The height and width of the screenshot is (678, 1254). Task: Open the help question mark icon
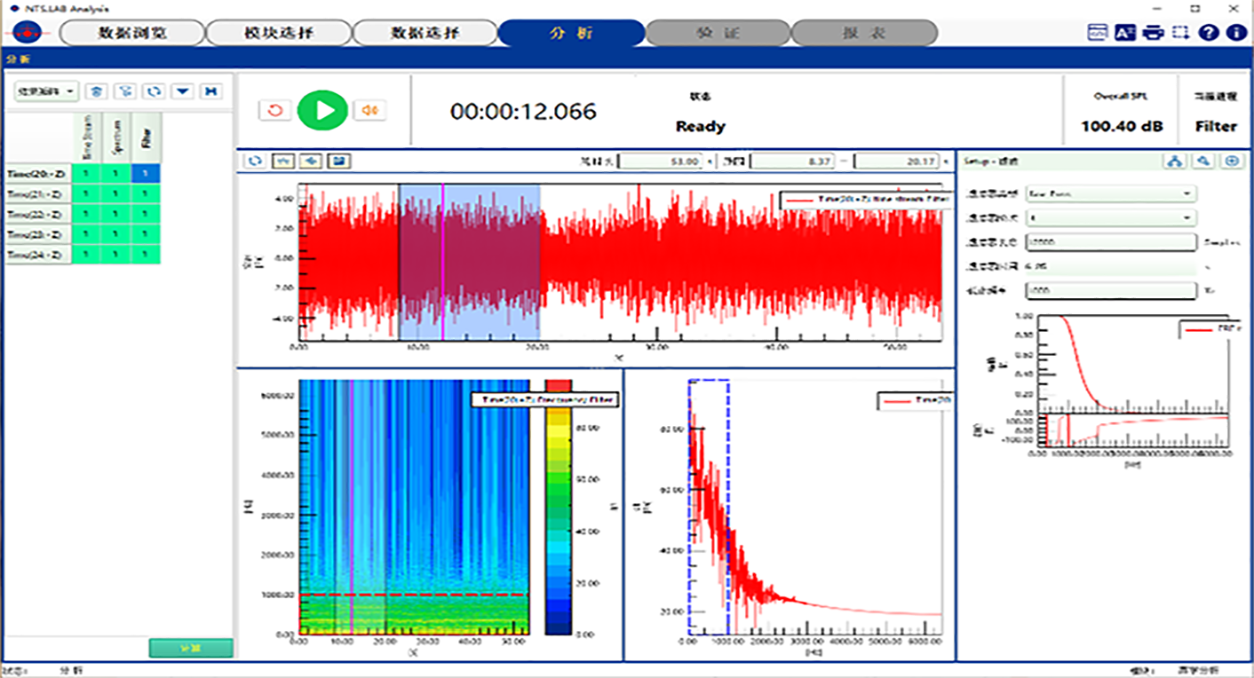tap(1209, 32)
